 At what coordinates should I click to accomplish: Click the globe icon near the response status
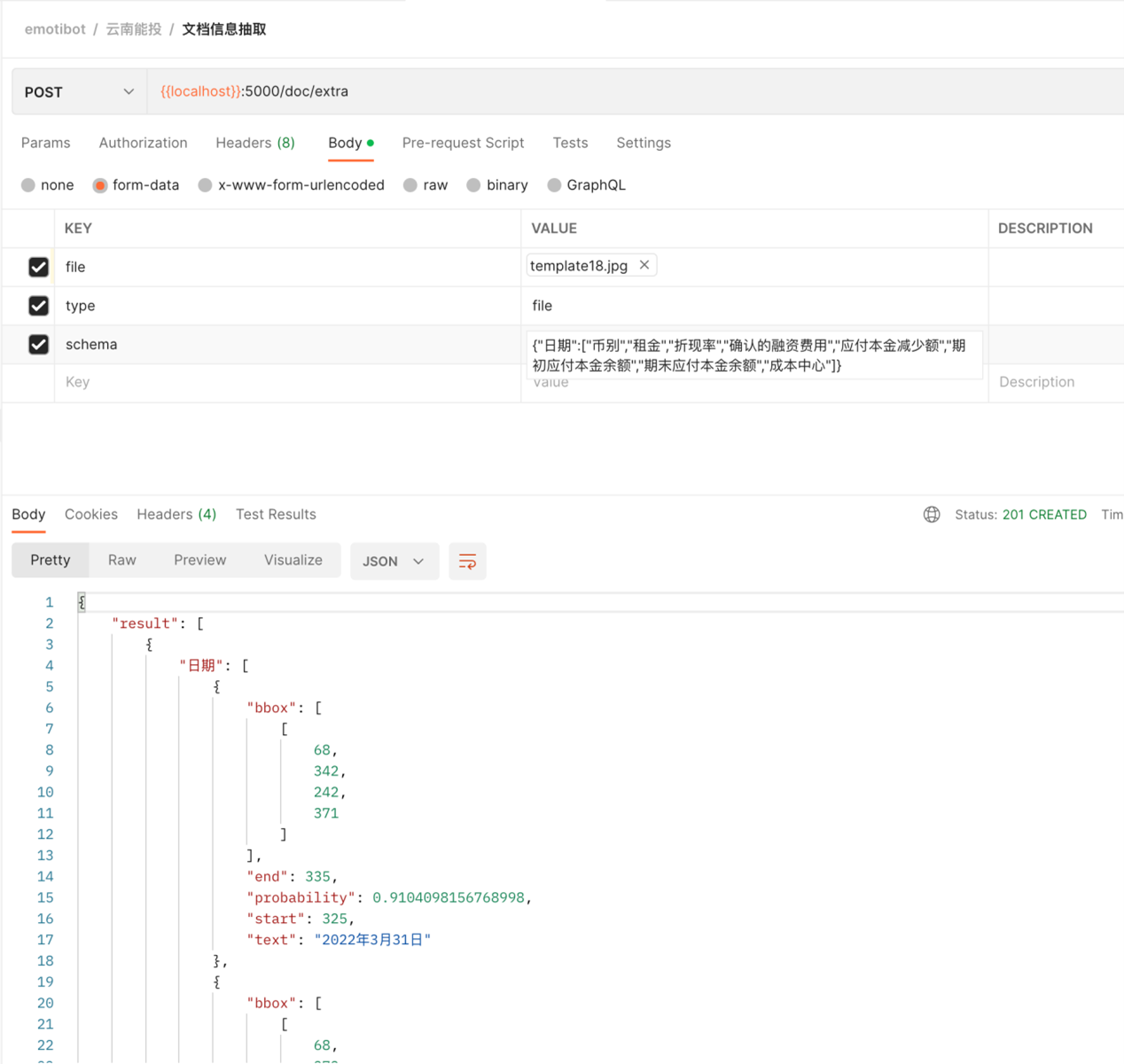pyautogui.click(x=931, y=514)
